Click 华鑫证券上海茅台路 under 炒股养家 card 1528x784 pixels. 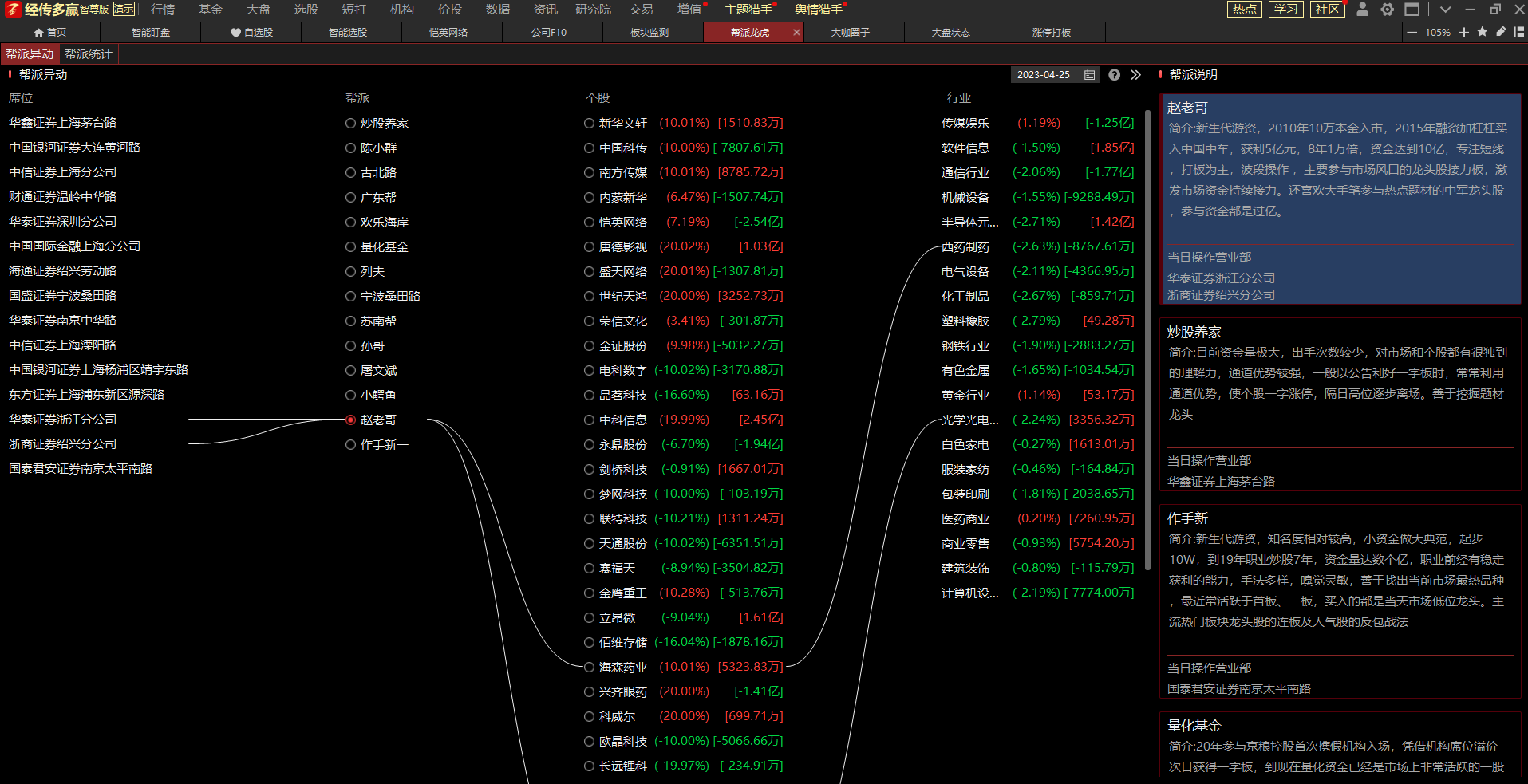click(1222, 481)
